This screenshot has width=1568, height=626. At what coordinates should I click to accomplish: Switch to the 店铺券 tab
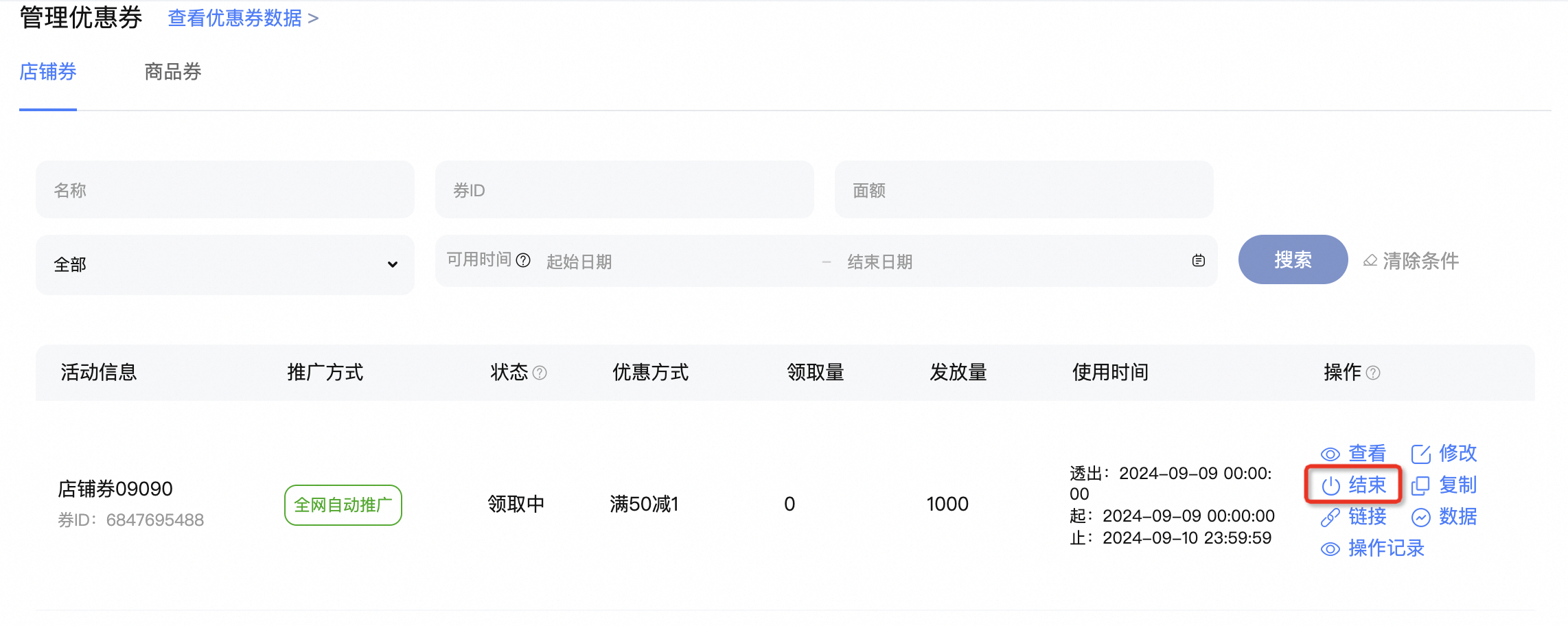tap(48, 72)
